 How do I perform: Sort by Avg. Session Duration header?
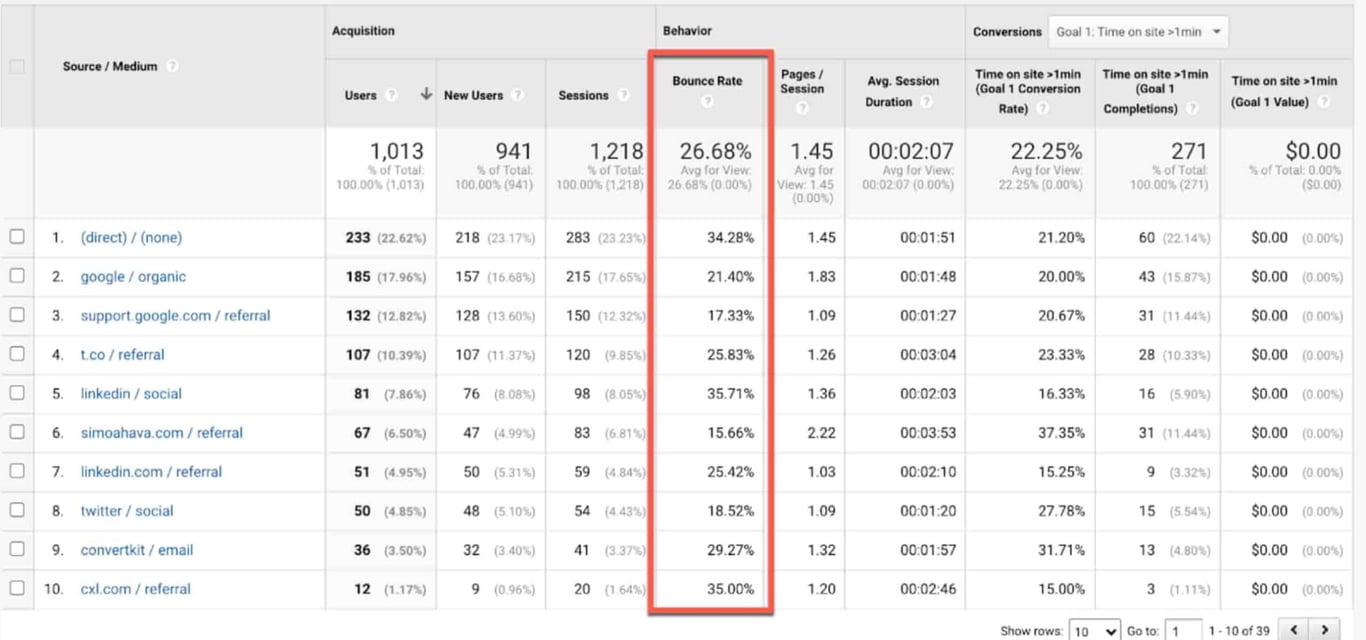pyautogui.click(x=903, y=91)
